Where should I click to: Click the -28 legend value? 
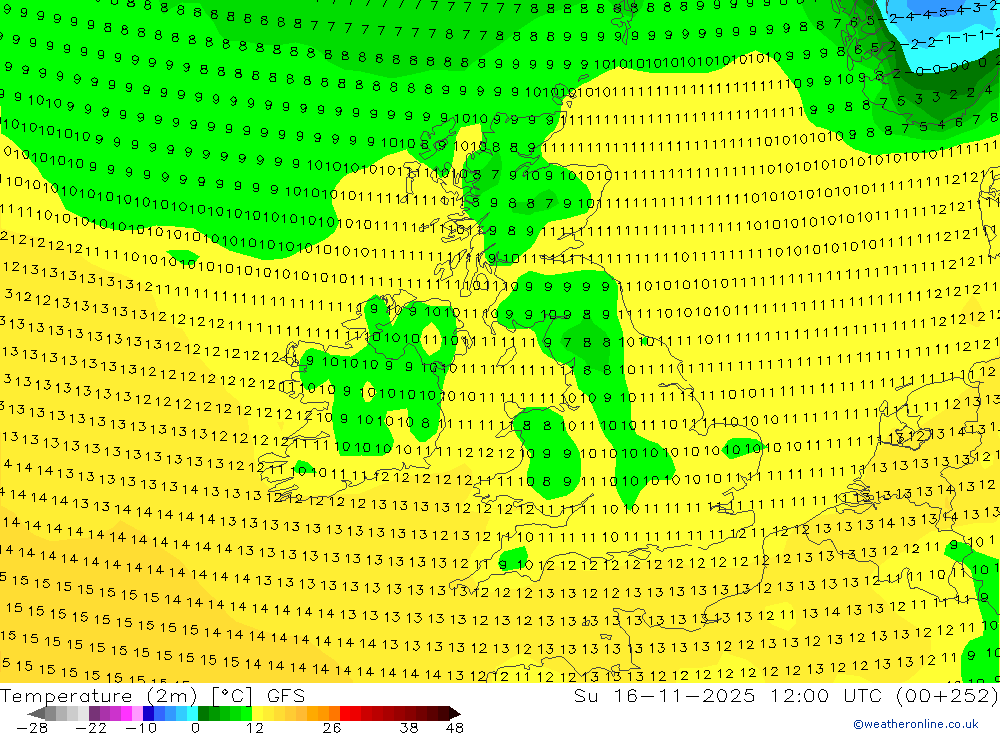32,727
